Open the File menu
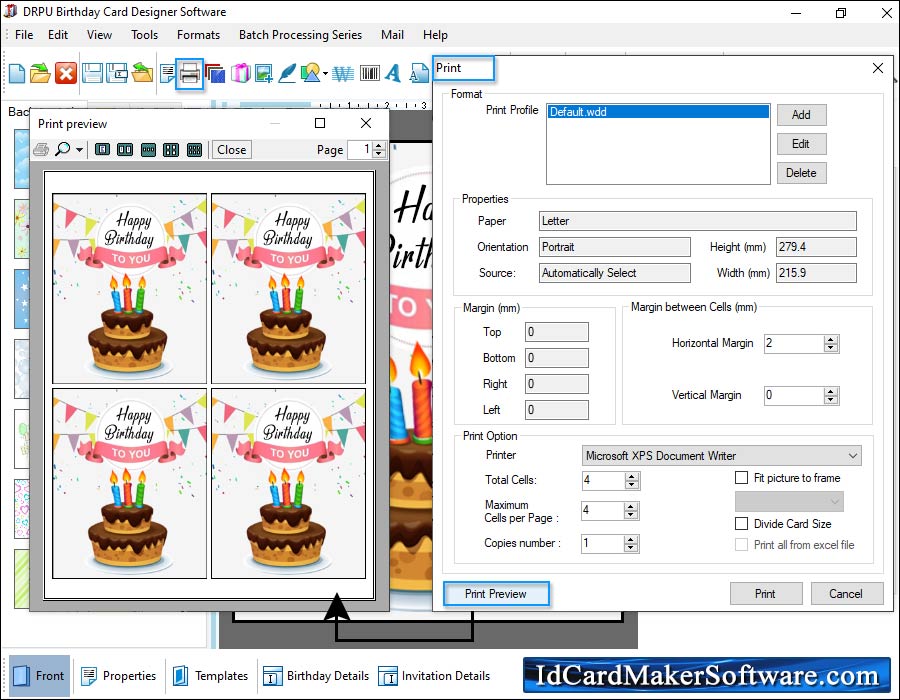 [x=24, y=35]
